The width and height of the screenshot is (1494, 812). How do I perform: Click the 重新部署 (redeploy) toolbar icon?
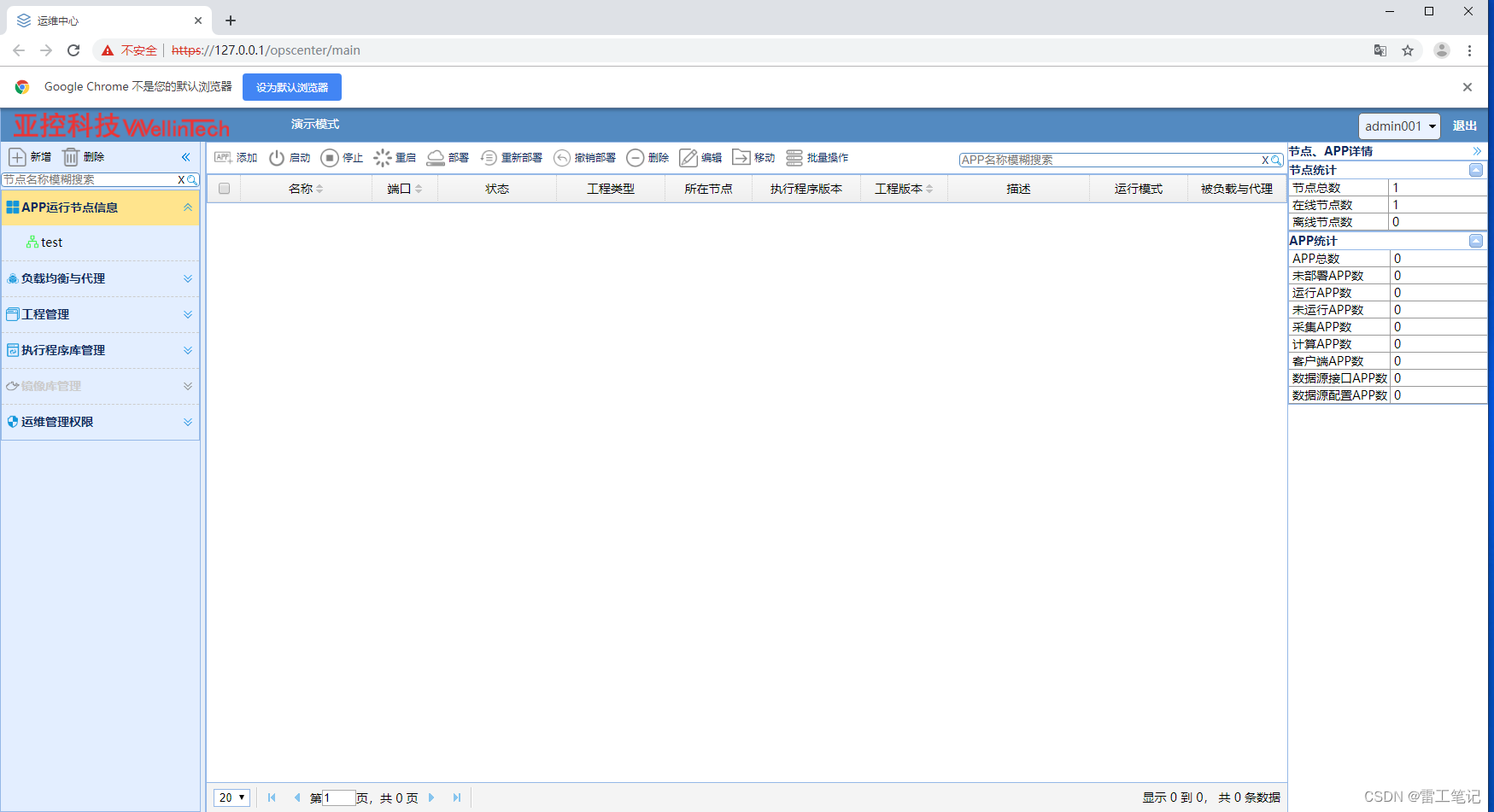(489, 158)
